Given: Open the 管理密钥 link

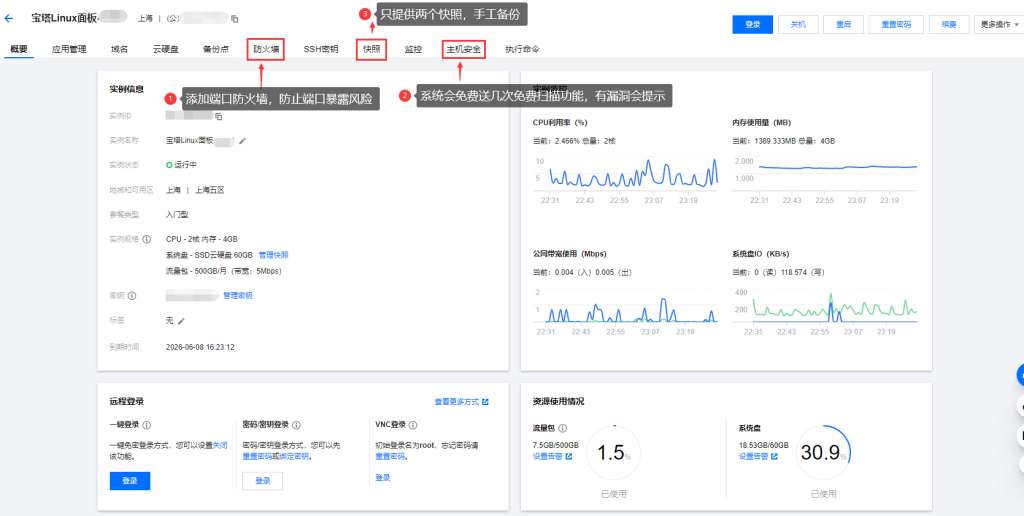Looking at the screenshot, I should (238, 296).
